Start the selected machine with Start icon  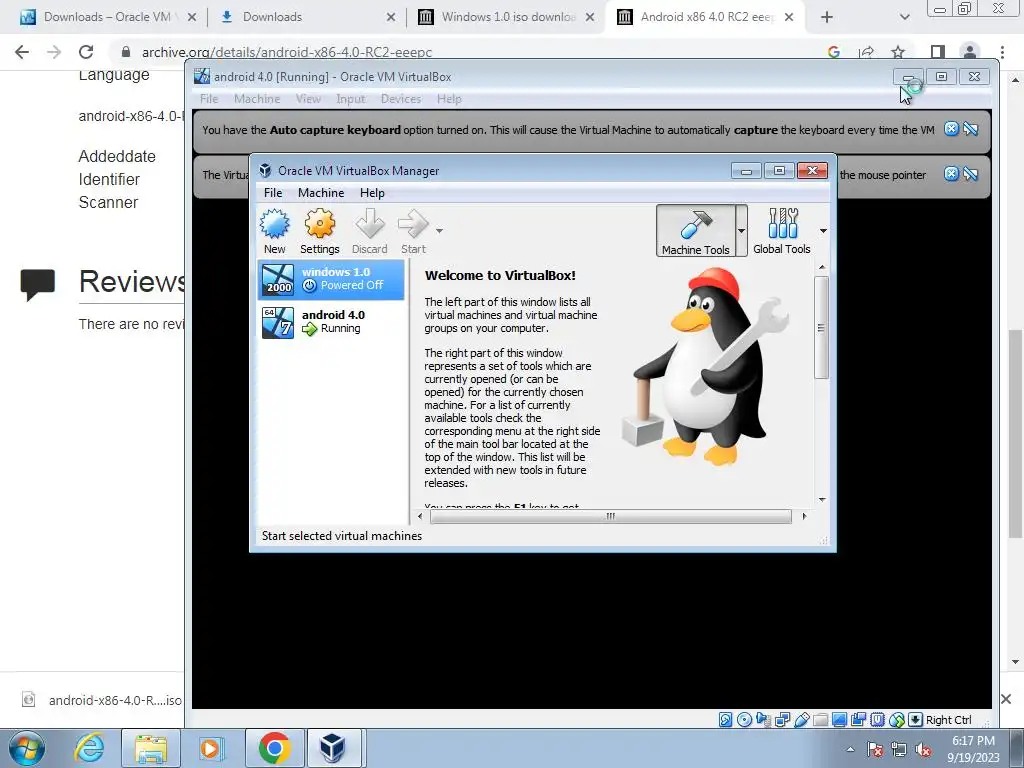pos(413,231)
